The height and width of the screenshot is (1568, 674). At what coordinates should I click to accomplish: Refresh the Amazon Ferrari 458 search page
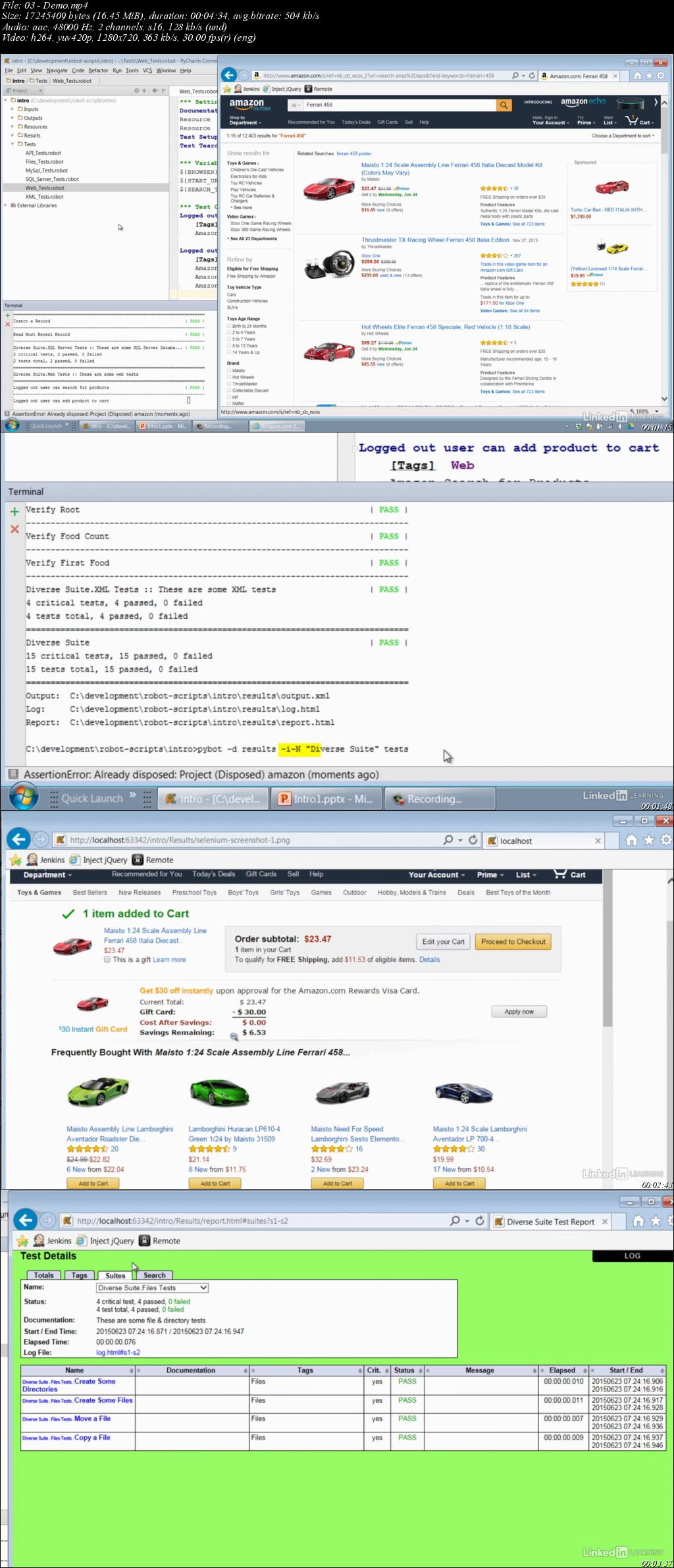pos(532,76)
